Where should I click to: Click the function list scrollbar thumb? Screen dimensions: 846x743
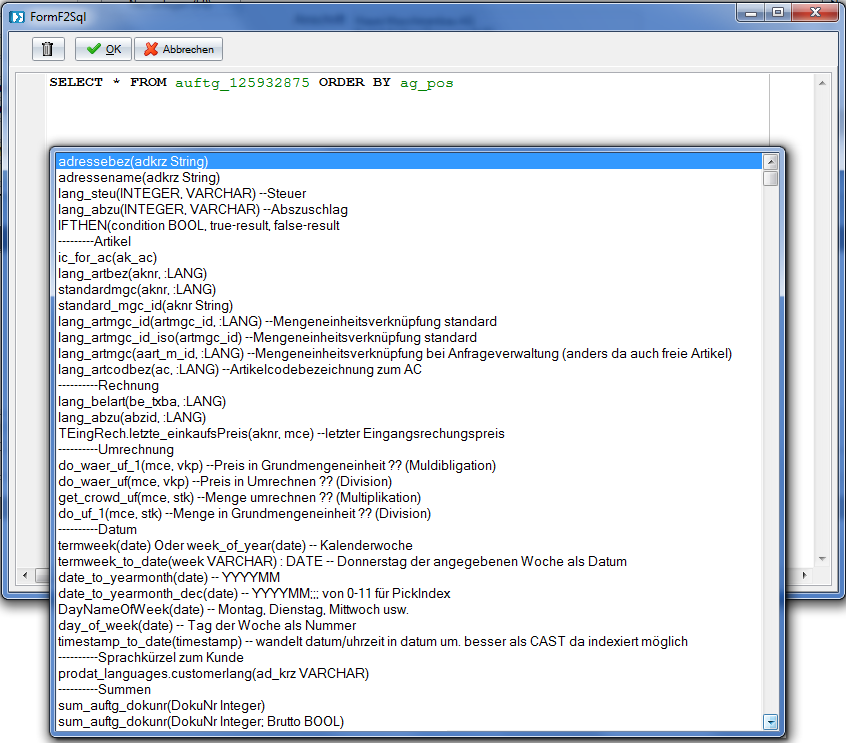coord(770,179)
